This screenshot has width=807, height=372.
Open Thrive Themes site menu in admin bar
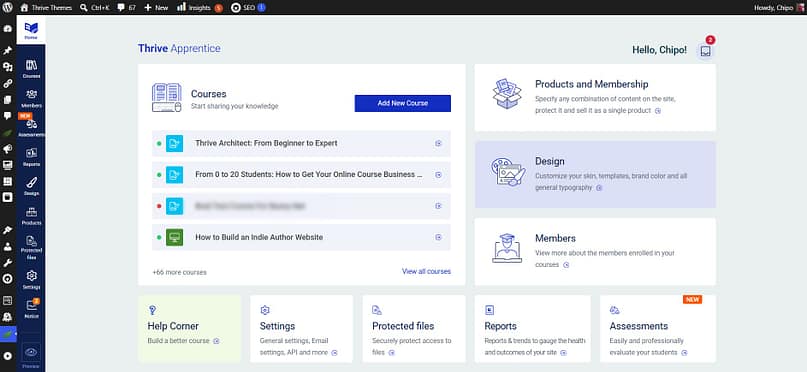tap(46, 8)
